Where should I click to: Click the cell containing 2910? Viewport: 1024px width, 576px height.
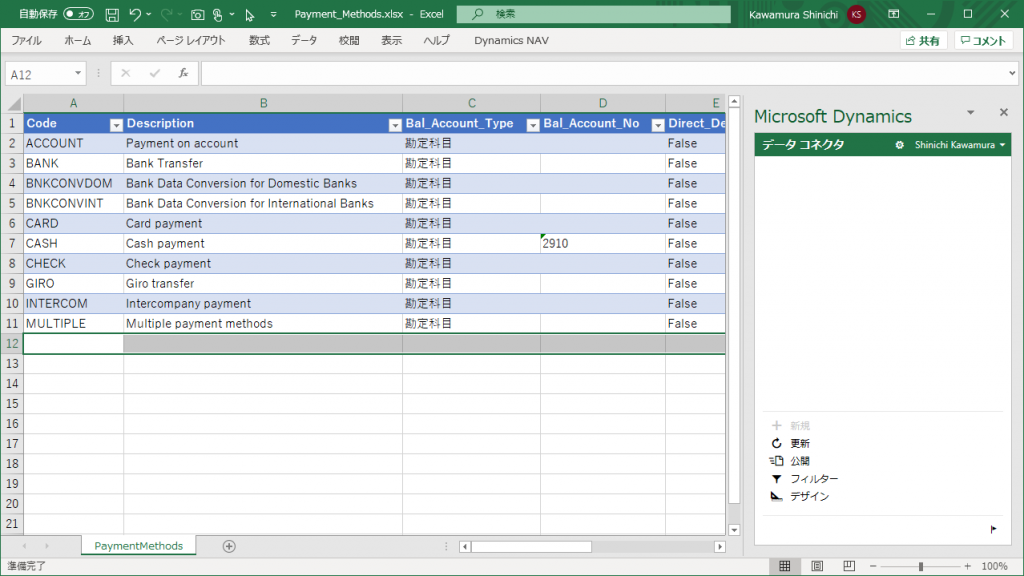click(x=603, y=244)
